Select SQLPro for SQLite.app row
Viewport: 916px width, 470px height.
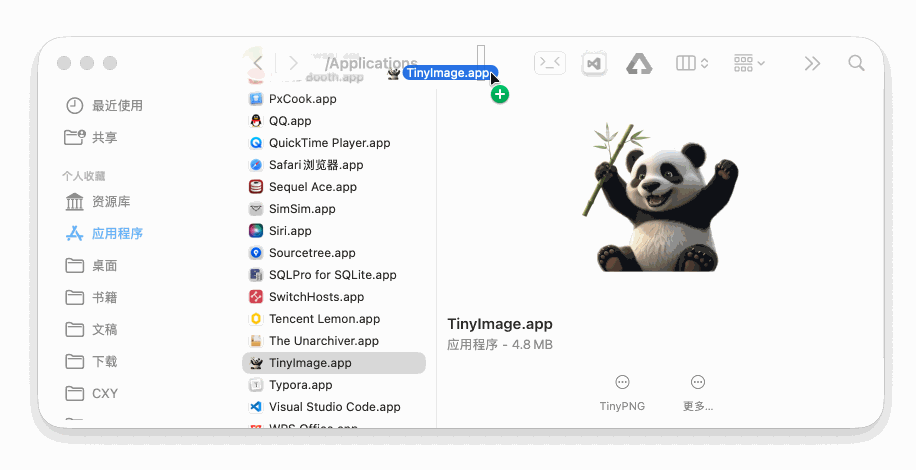pyautogui.click(x=334, y=275)
